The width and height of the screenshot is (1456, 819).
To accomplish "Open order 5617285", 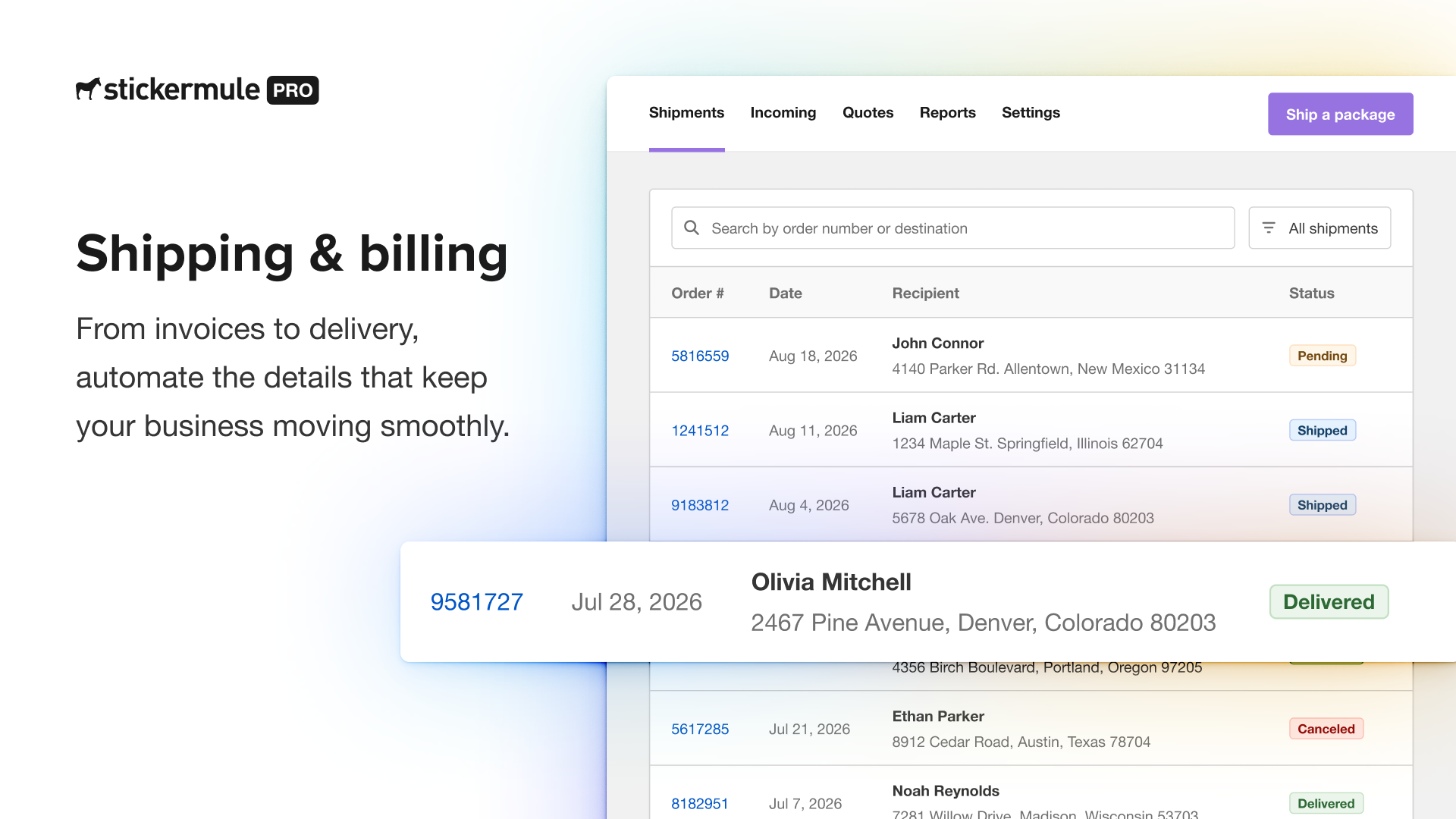I will (x=700, y=729).
